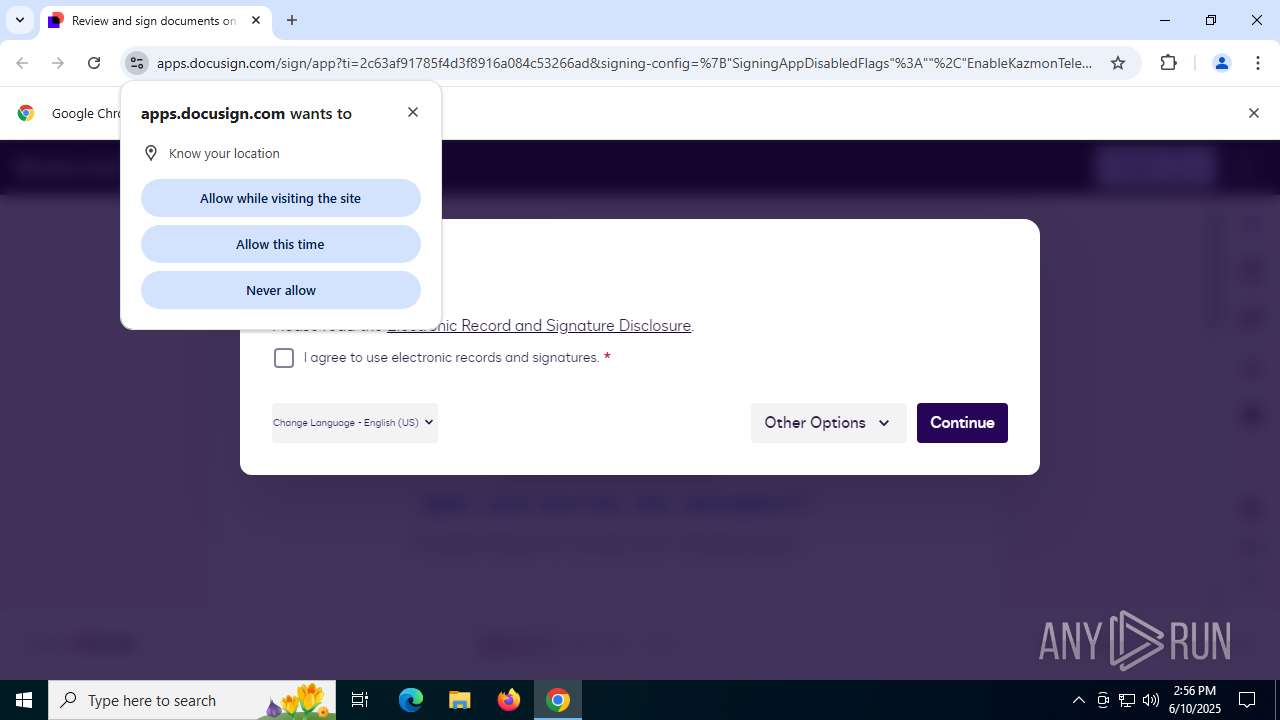The height and width of the screenshot is (720, 1280).
Task: Open the notification center icon
Action: [x=1247, y=700]
